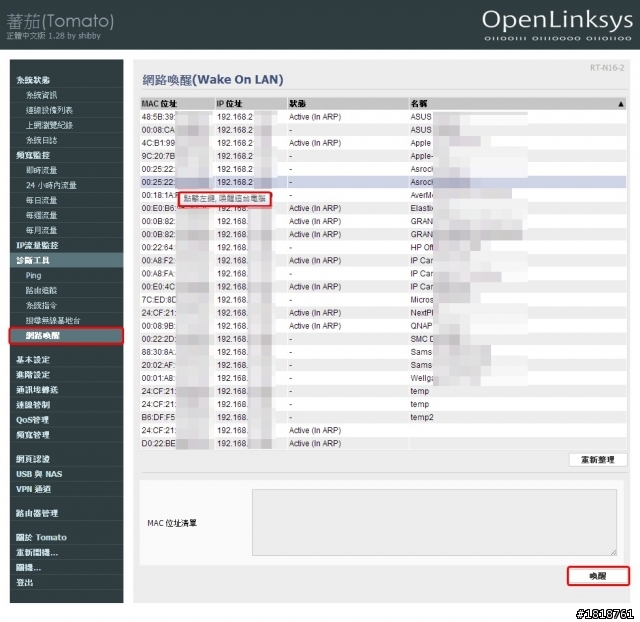Select the Wellg row with MAC 00:01:A8
Viewport: 640px width, 622px height.
[383, 378]
